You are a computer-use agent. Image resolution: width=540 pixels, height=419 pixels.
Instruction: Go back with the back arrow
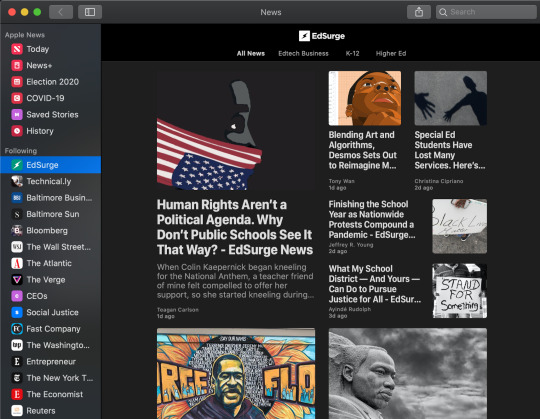tap(61, 12)
